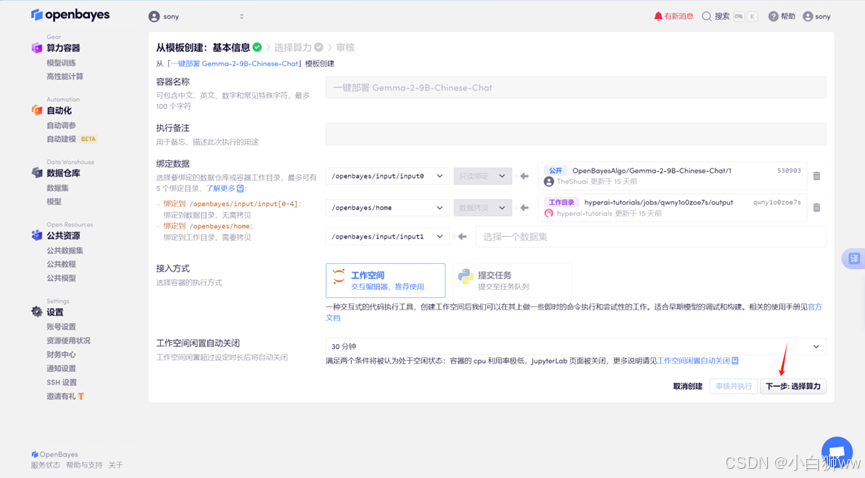865x478 pixels.
Task: Open 通知设置 in the sidebar
Action: [61, 368]
